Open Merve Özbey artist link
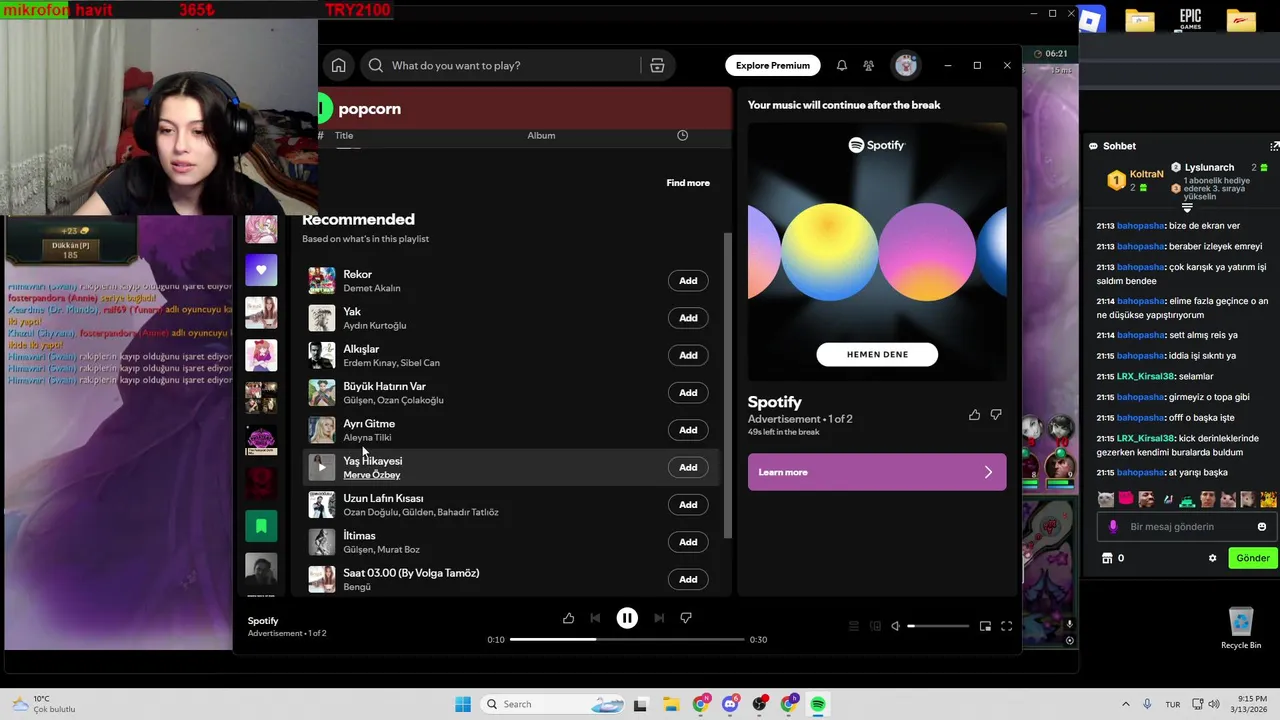Screen dimensions: 1280x720 click(371, 475)
